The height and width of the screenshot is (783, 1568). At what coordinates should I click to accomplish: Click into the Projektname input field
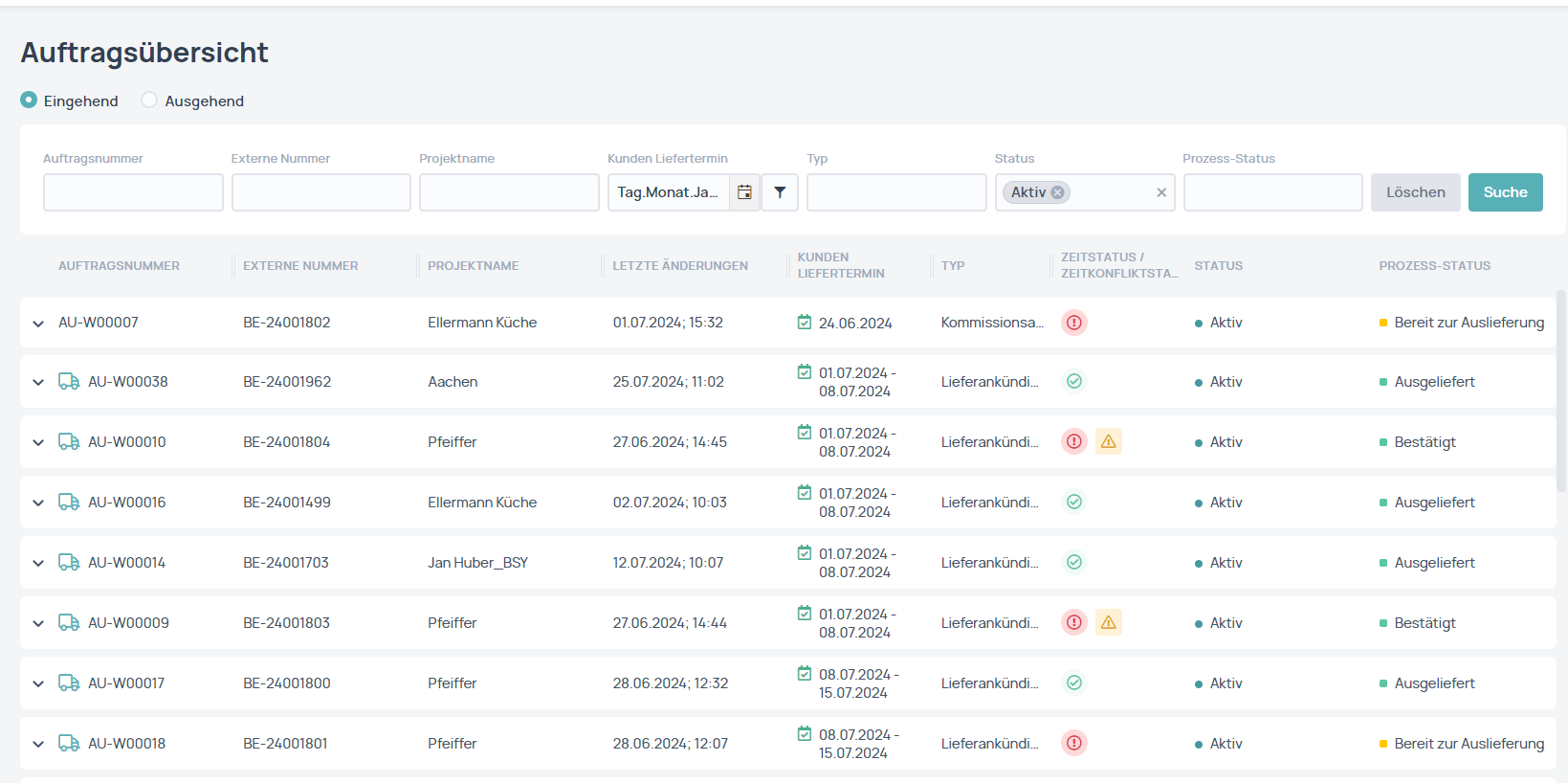tap(509, 192)
